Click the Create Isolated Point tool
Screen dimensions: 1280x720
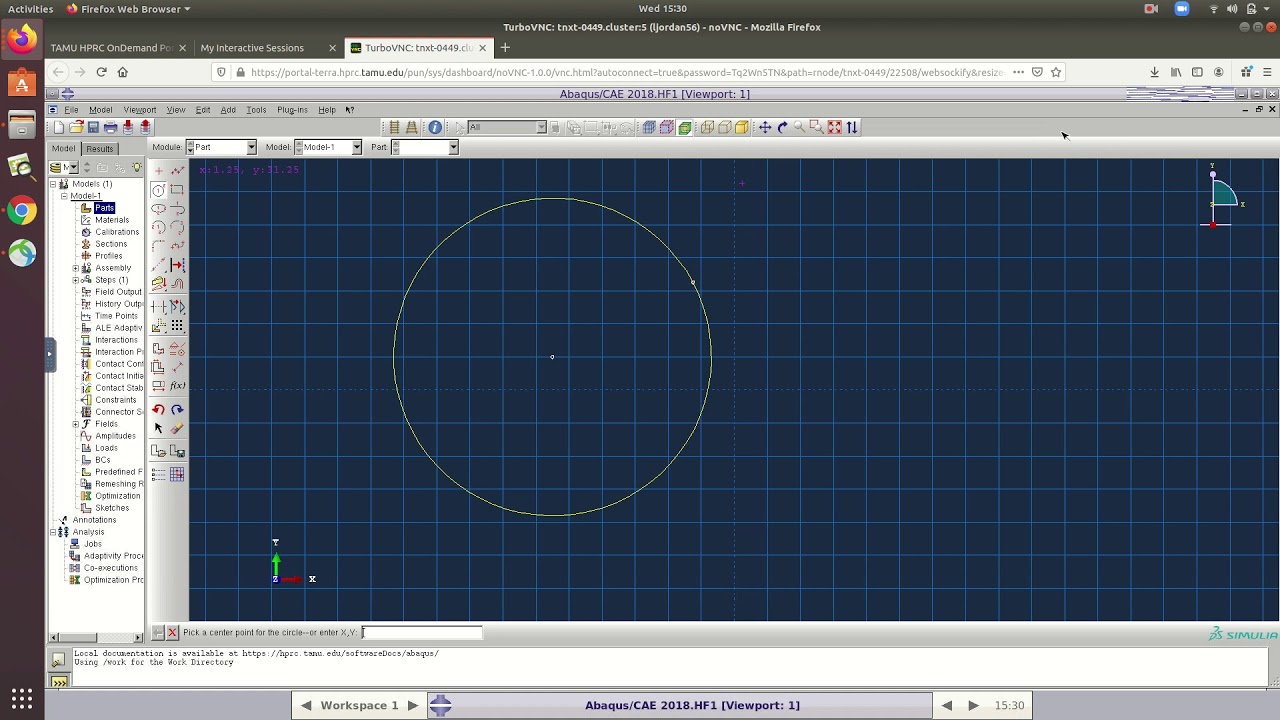(x=158, y=171)
